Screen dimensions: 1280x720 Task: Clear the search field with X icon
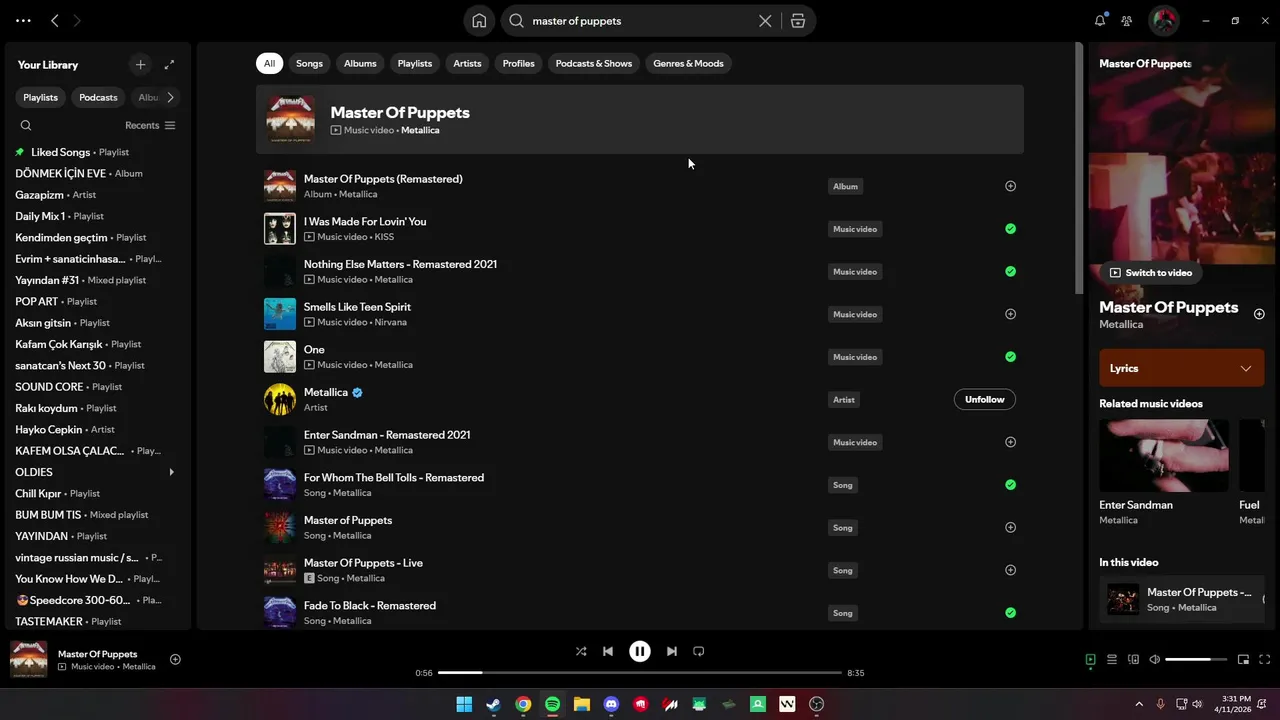(x=765, y=21)
